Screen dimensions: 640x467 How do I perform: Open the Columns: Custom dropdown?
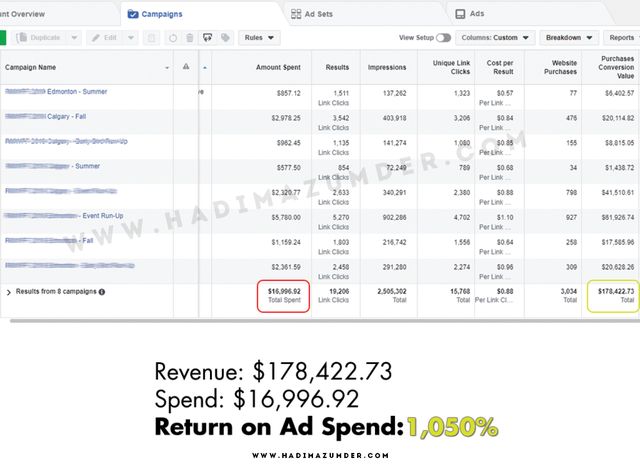coord(495,38)
